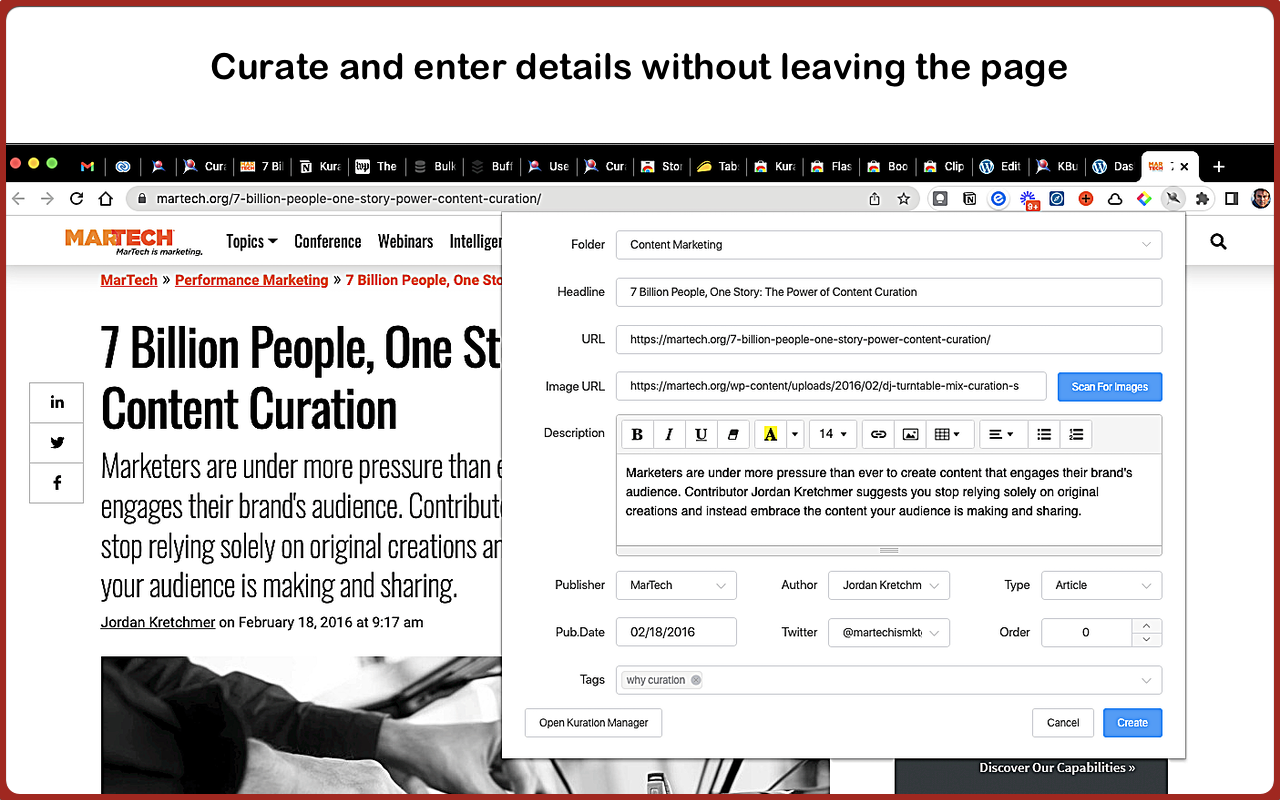Click inside the Description text area
This screenshot has width=1280, height=800.
pyautogui.click(x=889, y=498)
